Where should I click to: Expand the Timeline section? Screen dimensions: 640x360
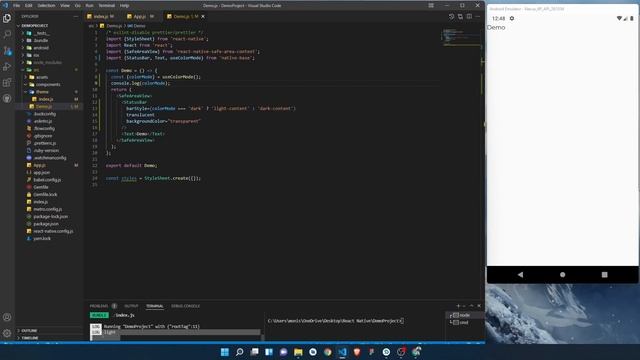[29, 338]
